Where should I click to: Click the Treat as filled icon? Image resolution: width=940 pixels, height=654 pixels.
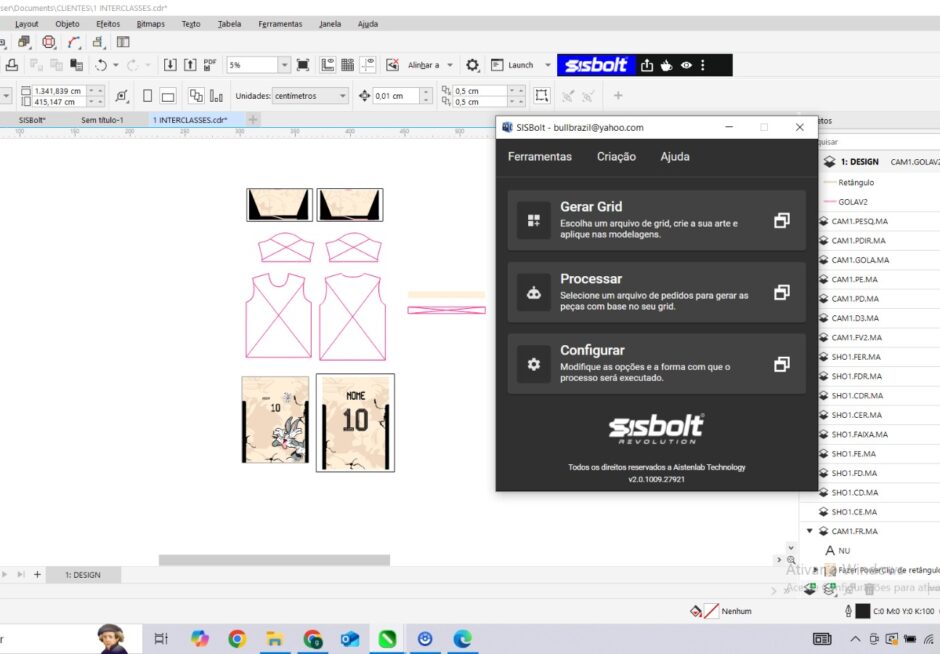541,96
